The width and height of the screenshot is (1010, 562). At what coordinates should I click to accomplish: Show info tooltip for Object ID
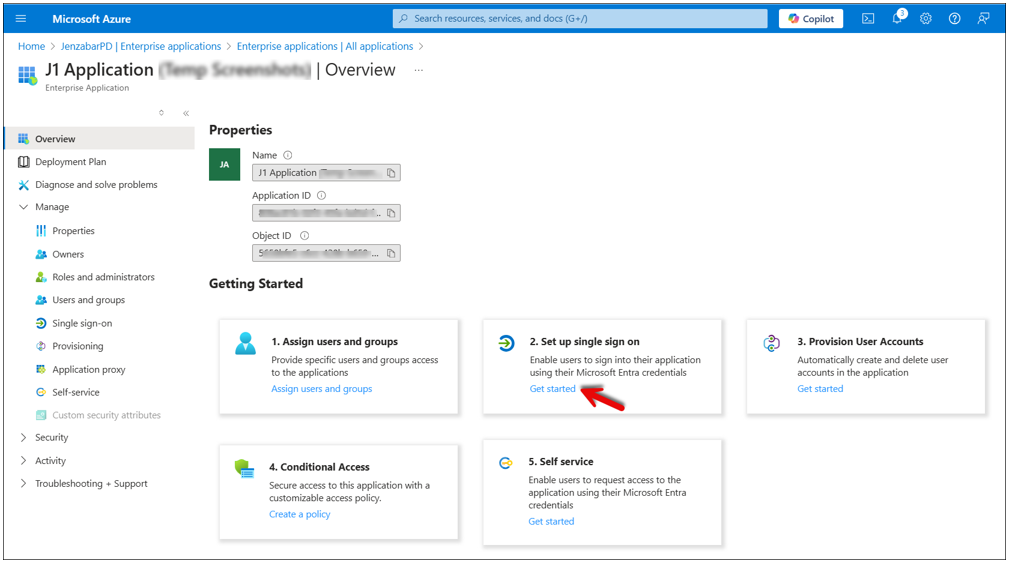(305, 236)
